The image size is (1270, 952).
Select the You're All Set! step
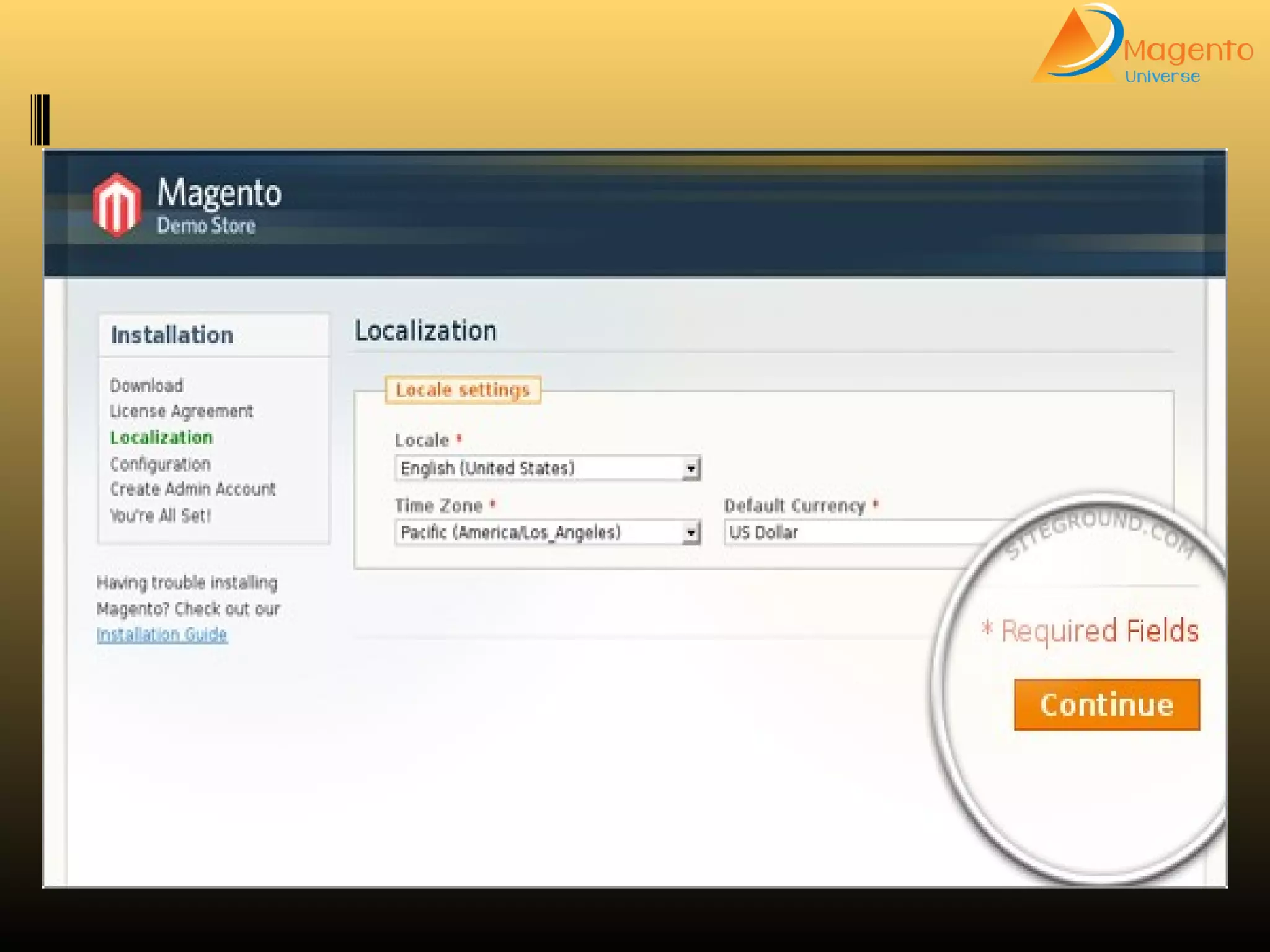pyautogui.click(x=160, y=516)
